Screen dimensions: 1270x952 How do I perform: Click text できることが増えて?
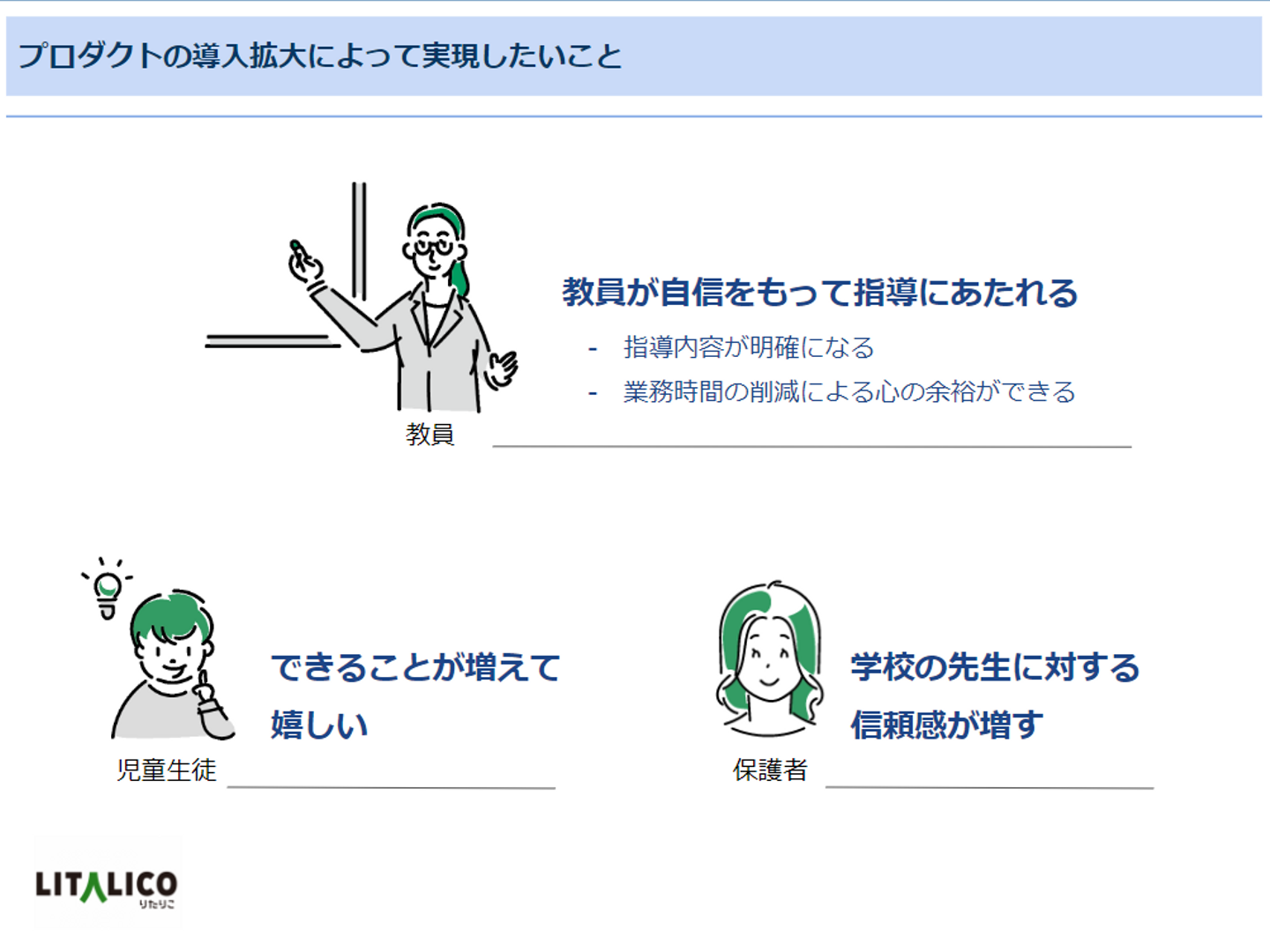pos(415,667)
